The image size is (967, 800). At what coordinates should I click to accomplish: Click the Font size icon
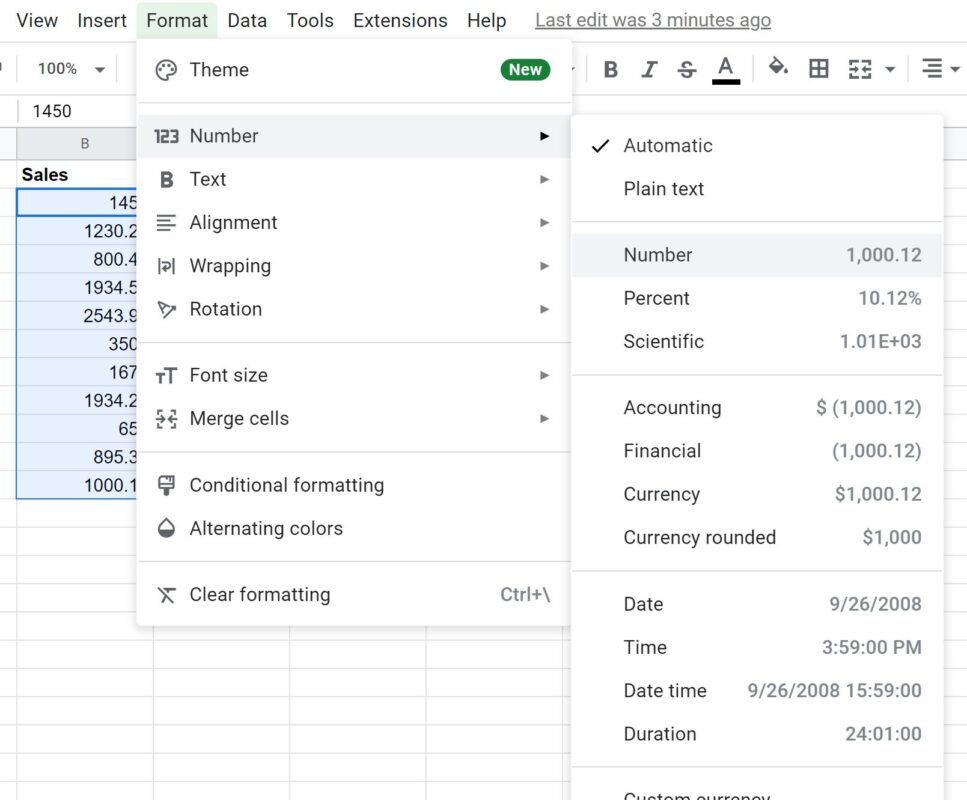click(166, 376)
